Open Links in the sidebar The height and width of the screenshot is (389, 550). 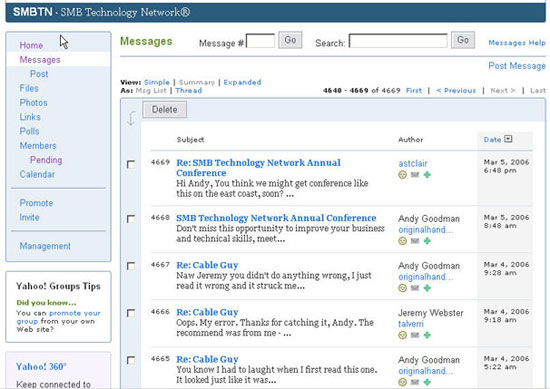click(x=30, y=117)
